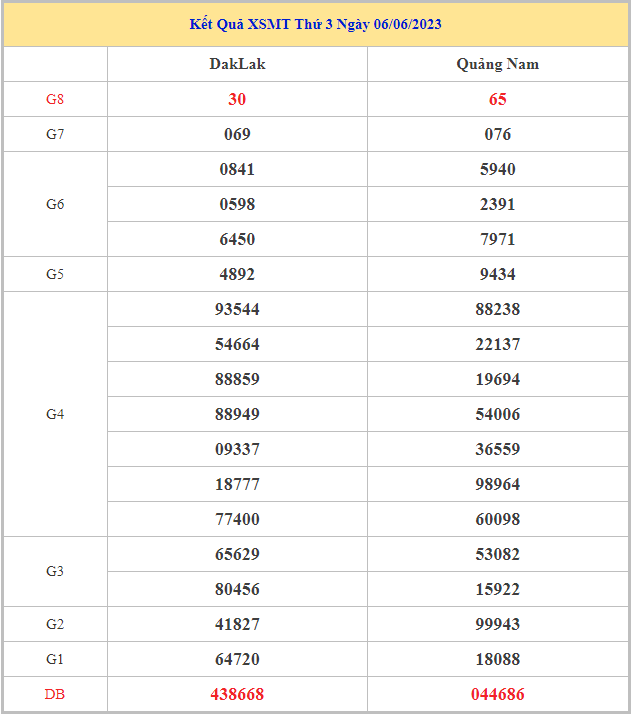The image size is (632, 715).
Task: Click DakLak G8 result 30
Action: tap(237, 99)
